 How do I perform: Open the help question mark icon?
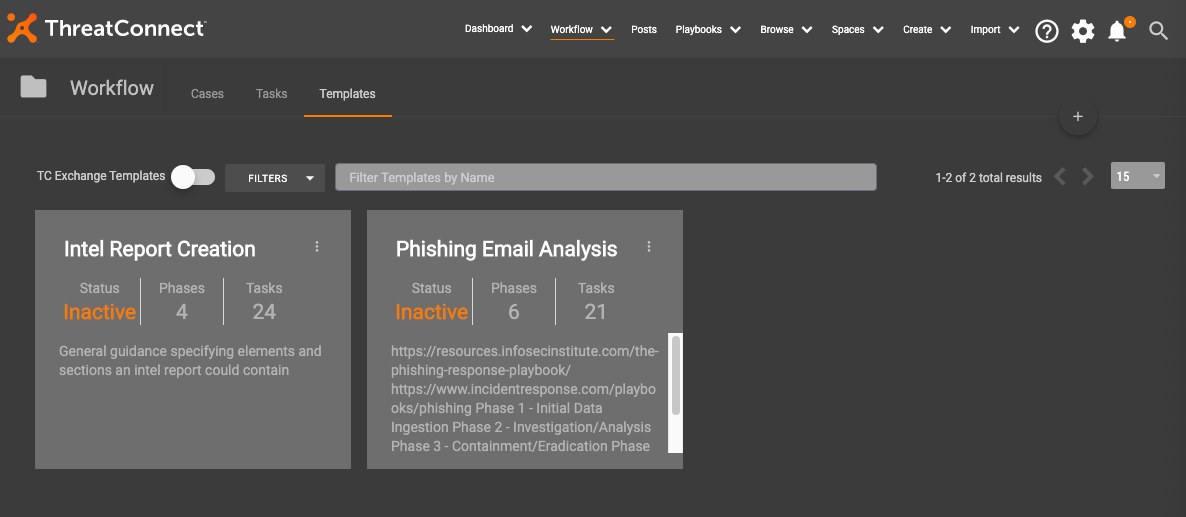(1046, 31)
